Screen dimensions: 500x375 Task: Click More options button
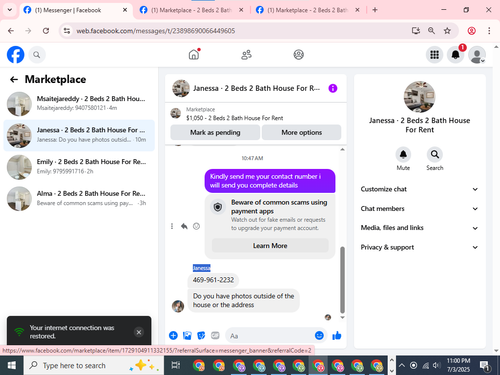tap(302, 133)
